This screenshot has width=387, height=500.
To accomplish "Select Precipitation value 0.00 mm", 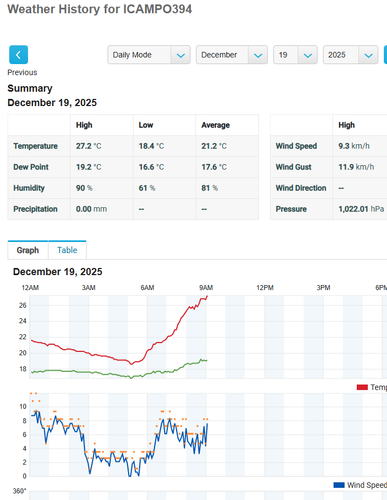I will (91, 209).
